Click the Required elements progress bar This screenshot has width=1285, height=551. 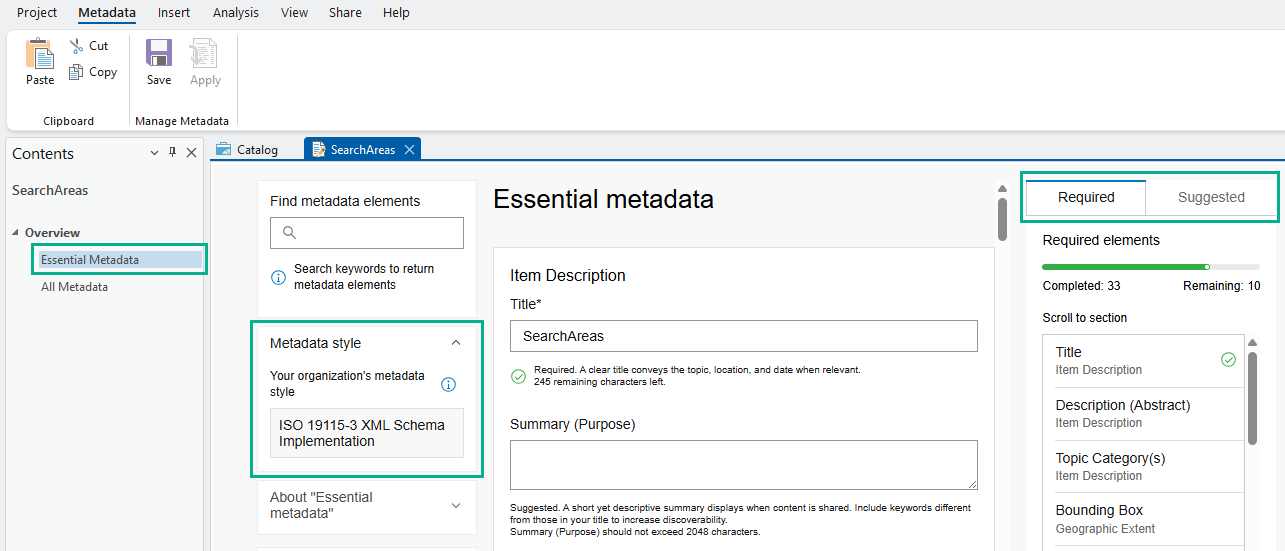pos(1150,267)
